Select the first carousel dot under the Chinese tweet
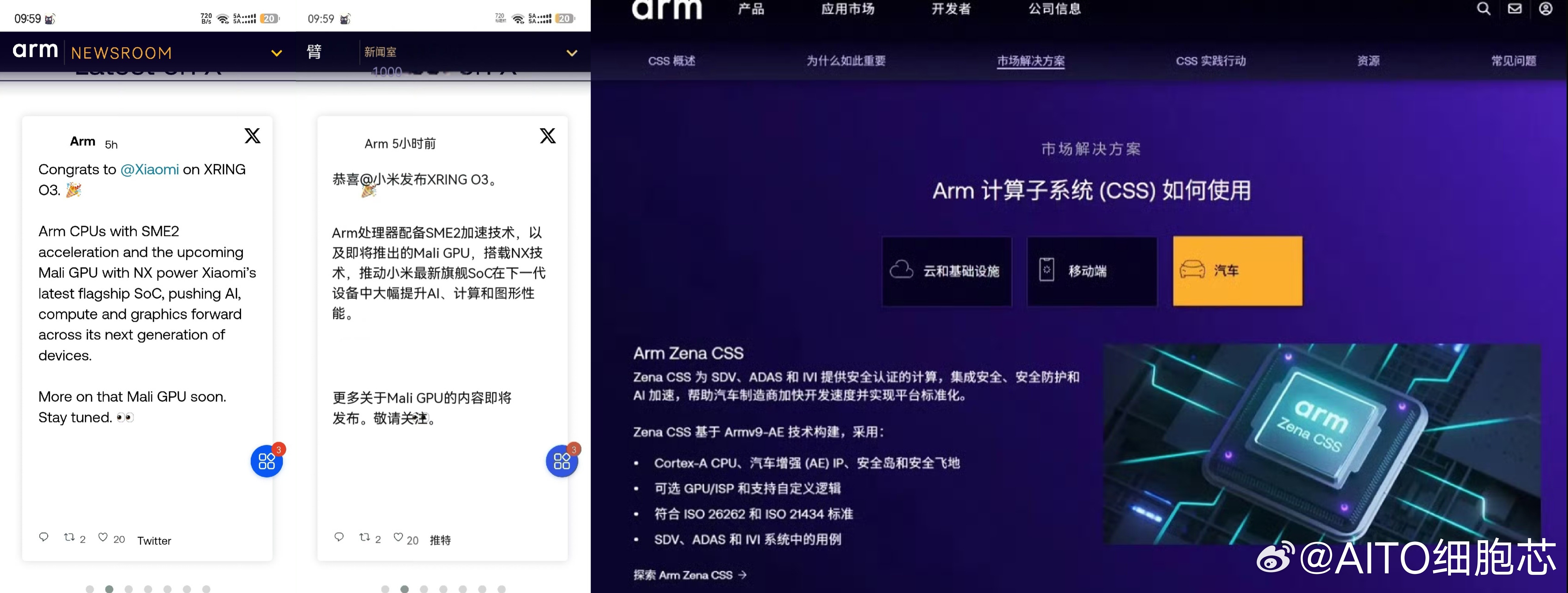The image size is (1568, 593). point(385,589)
